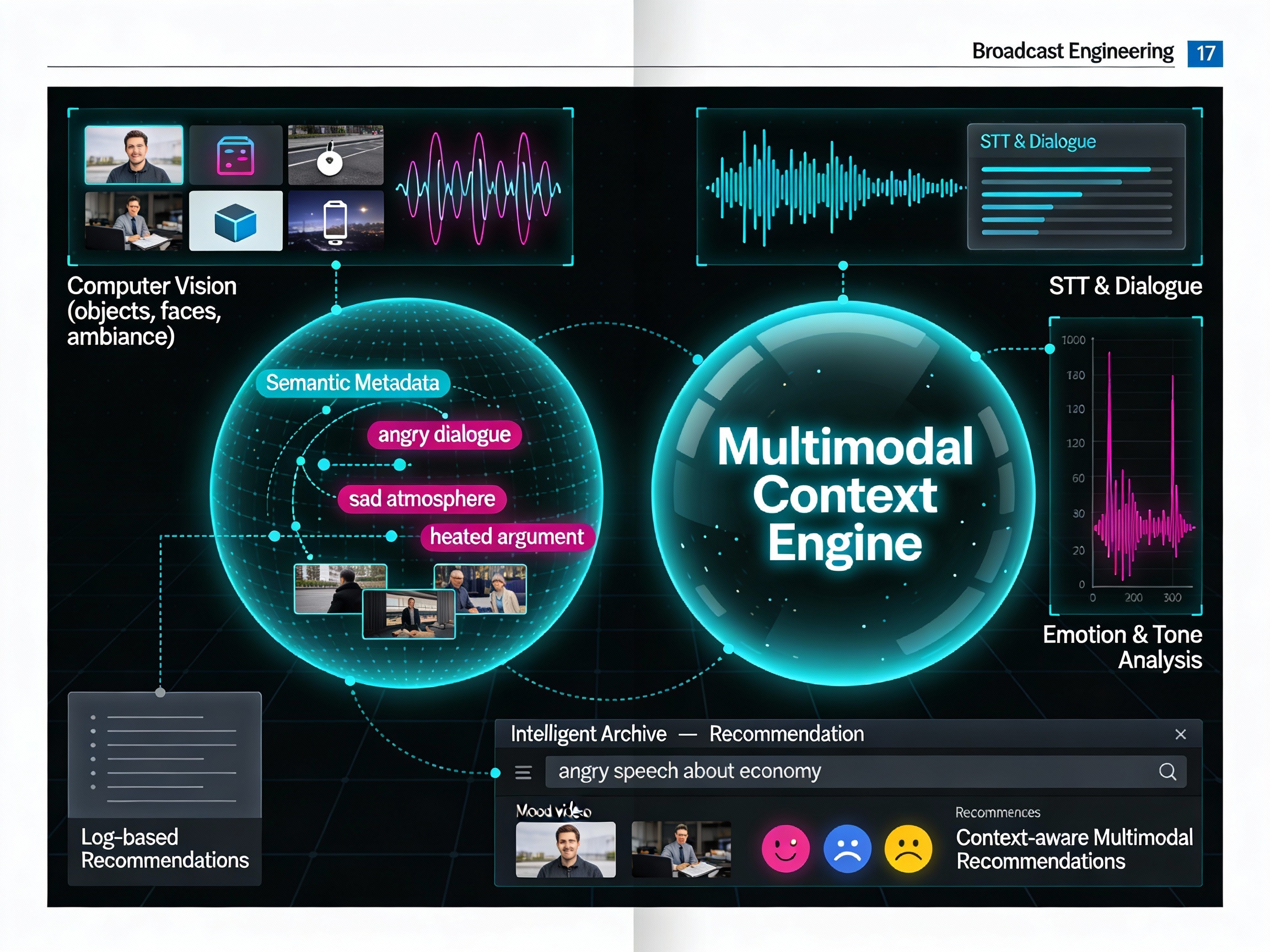This screenshot has height=952, width=1270.
Task: Open the hamburger menu beside search field
Action: click(x=523, y=772)
